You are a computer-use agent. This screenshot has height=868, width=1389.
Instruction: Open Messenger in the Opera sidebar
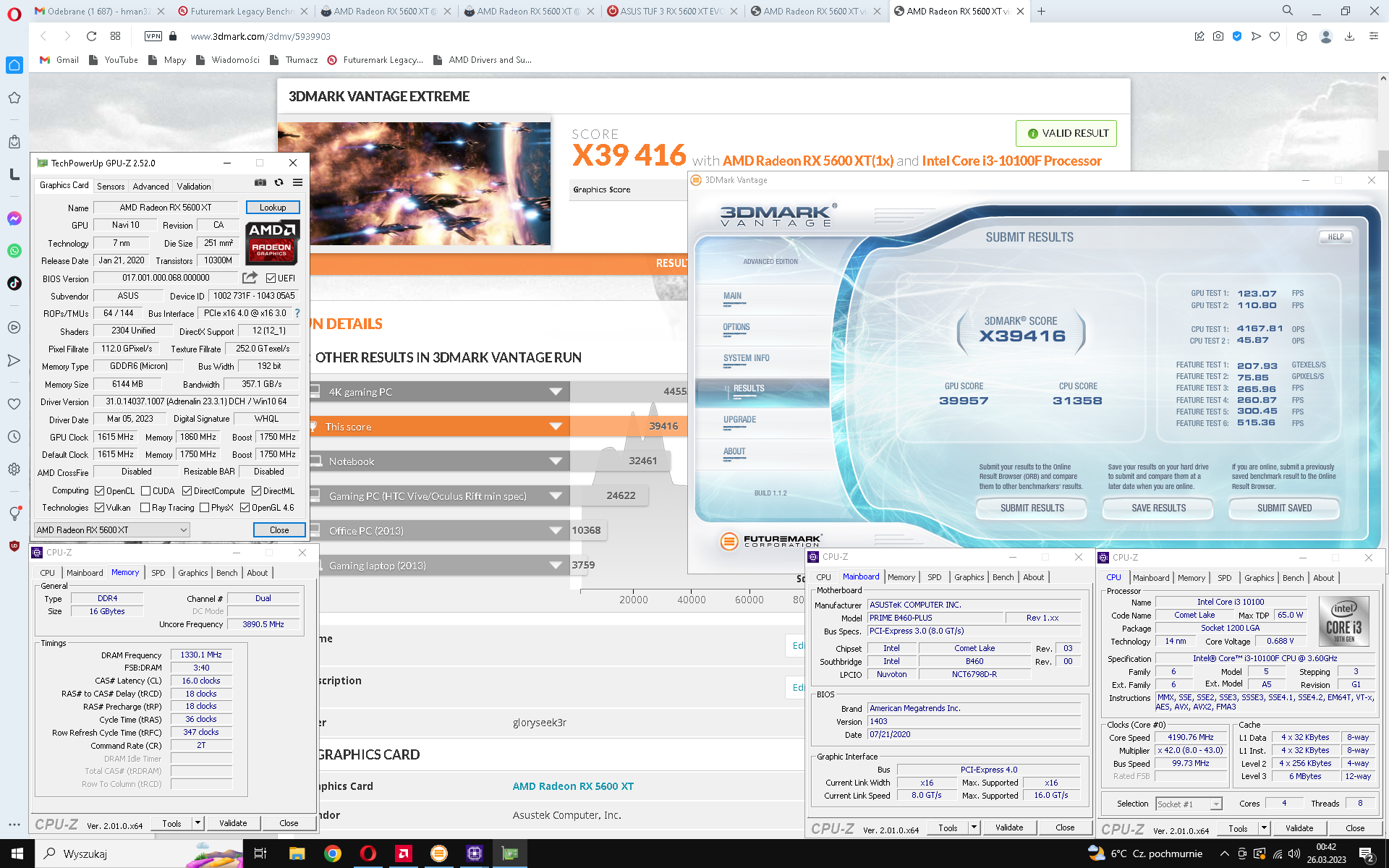tap(14, 218)
